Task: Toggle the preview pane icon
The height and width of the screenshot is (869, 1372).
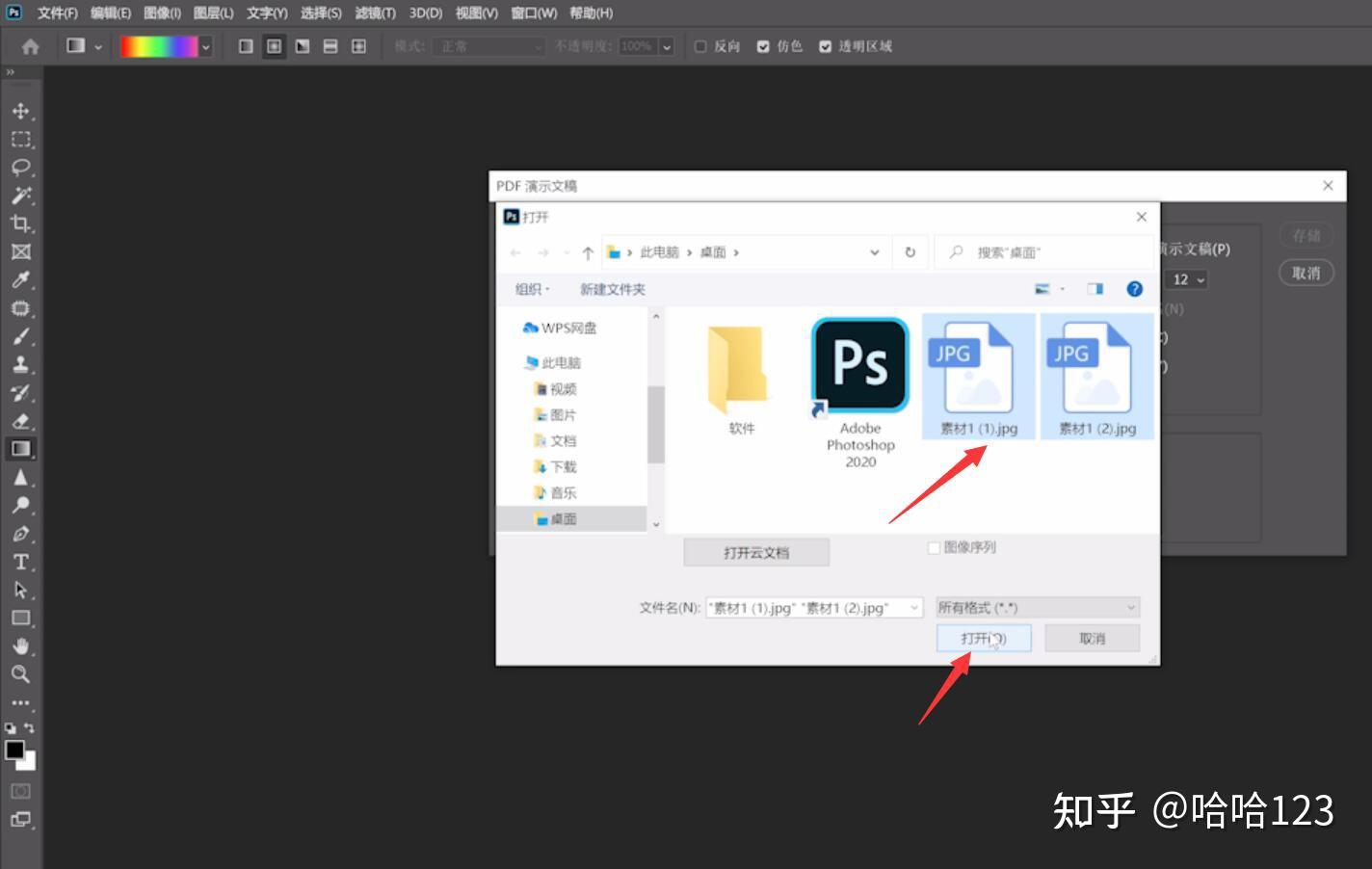Action: click(x=1095, y=289)
